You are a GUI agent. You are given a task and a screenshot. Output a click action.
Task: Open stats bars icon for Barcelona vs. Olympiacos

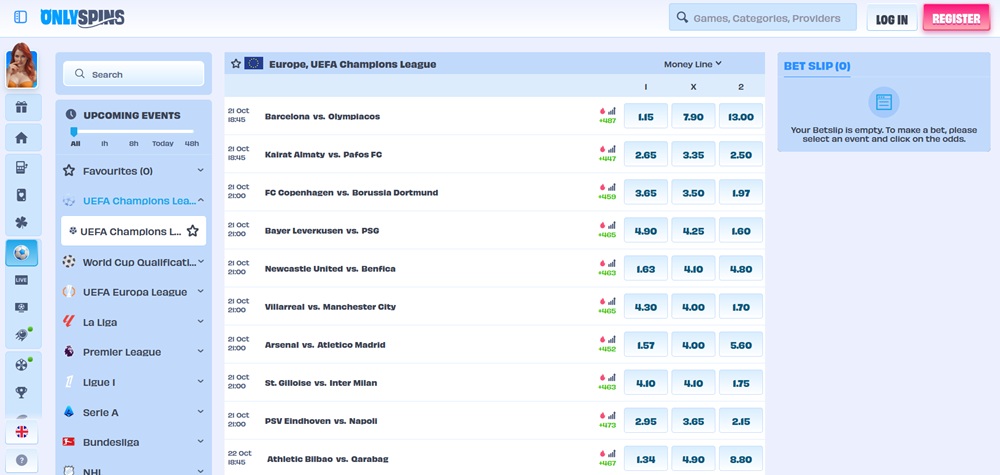pyautogui.click(x=612, y=111)
